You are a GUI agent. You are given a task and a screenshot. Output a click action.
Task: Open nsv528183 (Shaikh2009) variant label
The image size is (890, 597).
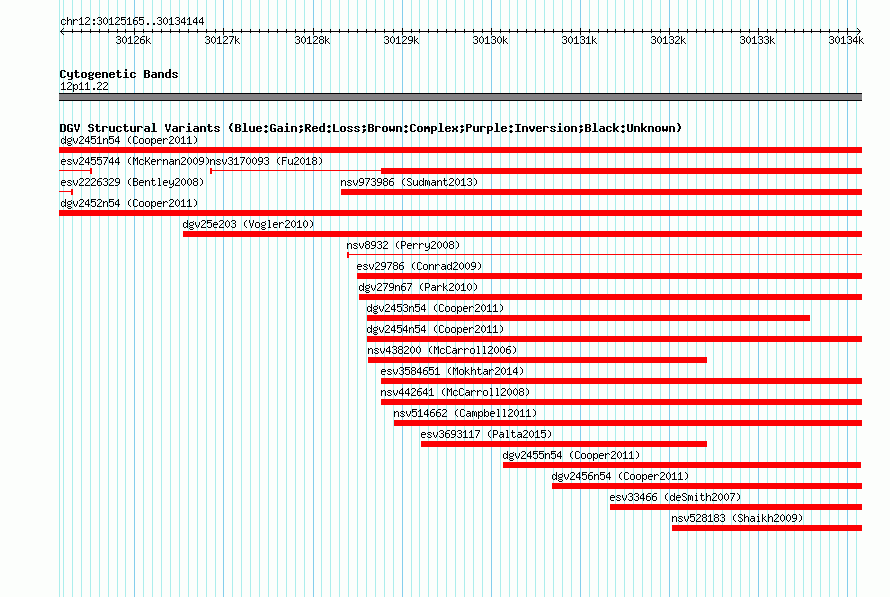click(737, 518)
